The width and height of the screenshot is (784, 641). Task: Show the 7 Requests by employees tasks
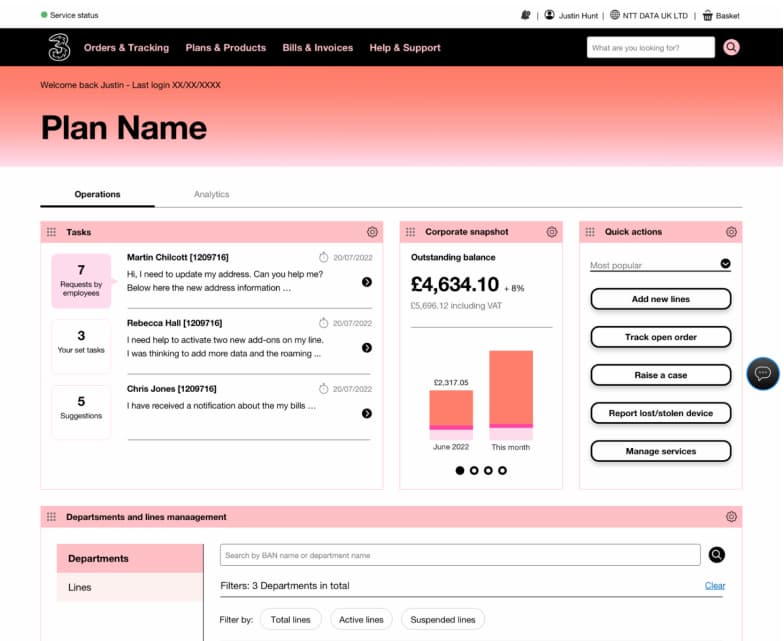click(x=81, y=280)
